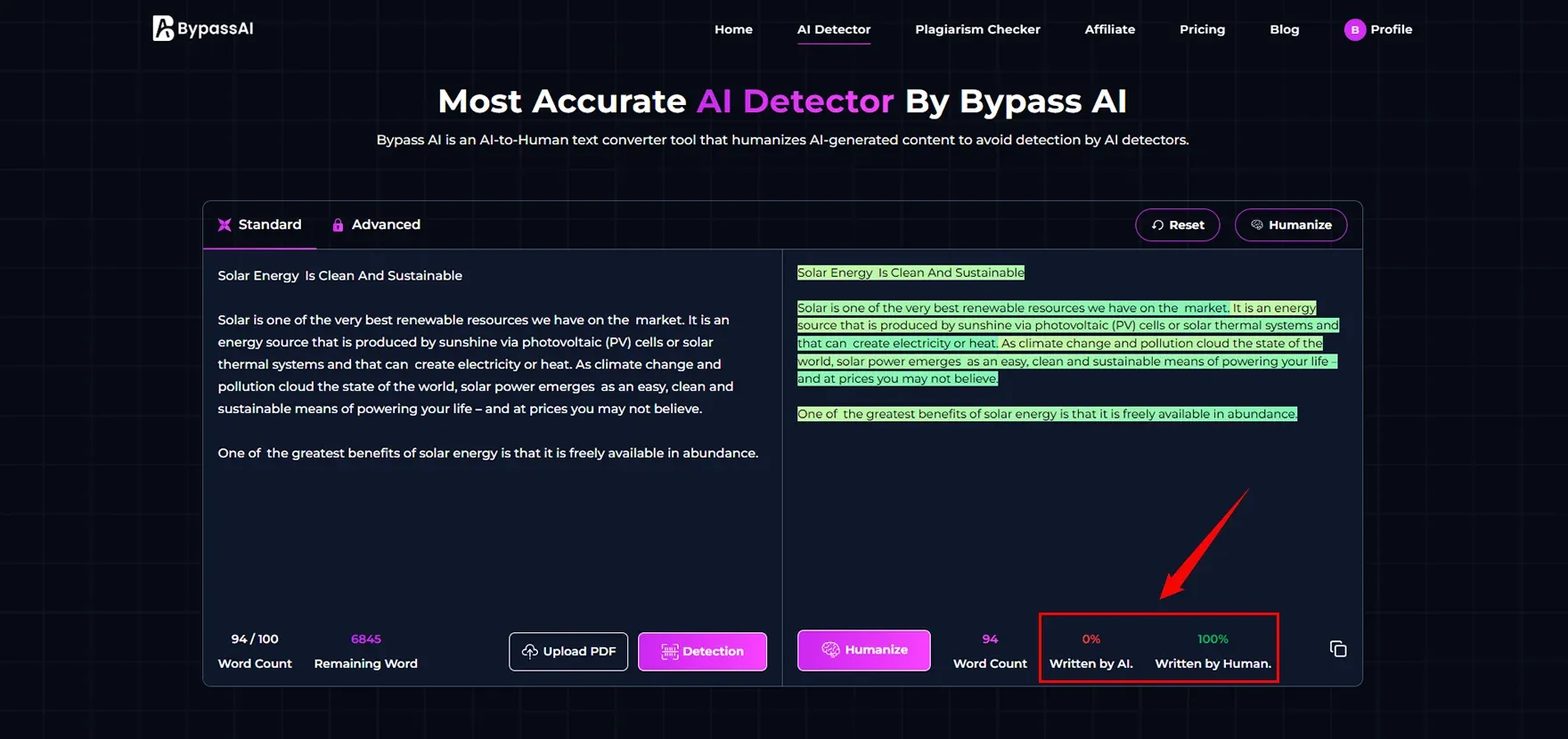1568x739 pixels.
Task: Switch to the Advanced tab
Action: click(376, 224)
